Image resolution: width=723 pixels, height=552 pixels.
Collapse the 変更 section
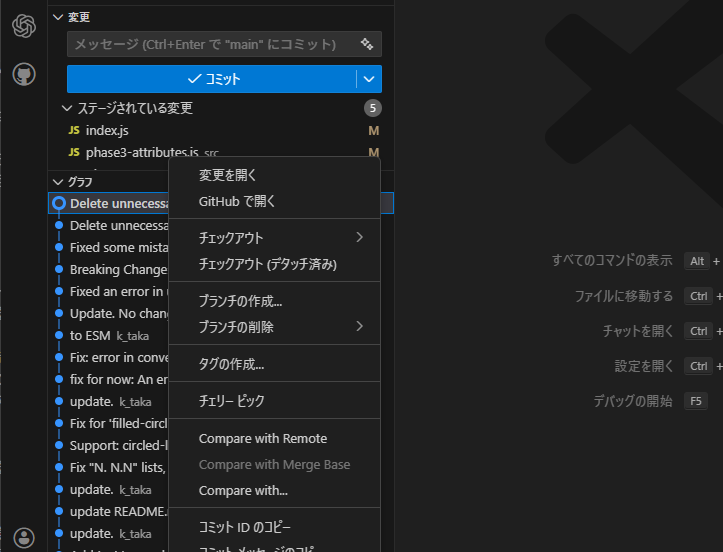coord(58,18)
